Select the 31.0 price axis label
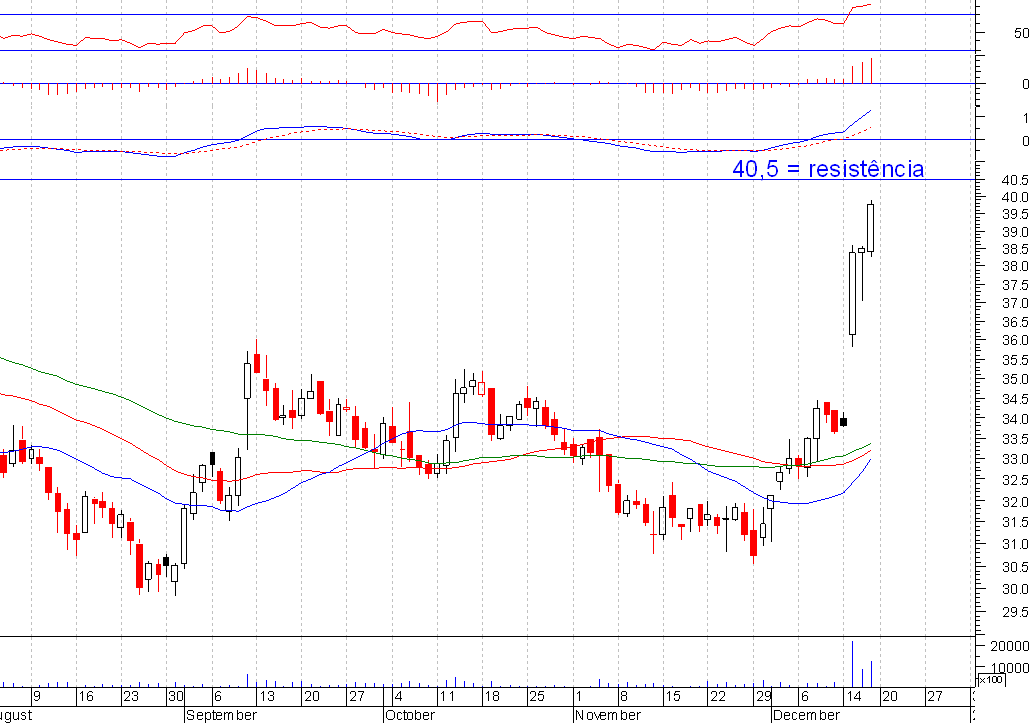The width and height of the screenshot is (1033, 723). (x=1015, y=544)
